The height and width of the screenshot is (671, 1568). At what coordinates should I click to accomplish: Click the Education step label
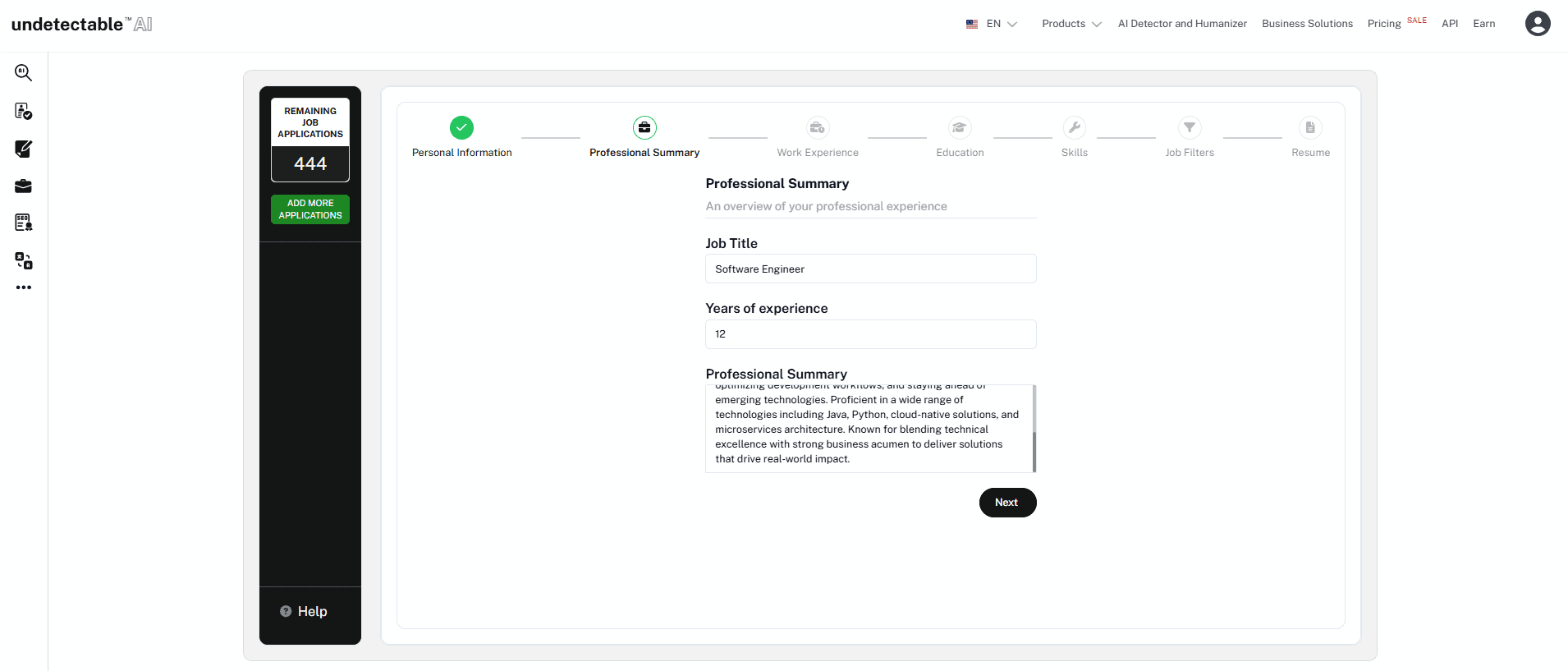[x=960, y=153]
